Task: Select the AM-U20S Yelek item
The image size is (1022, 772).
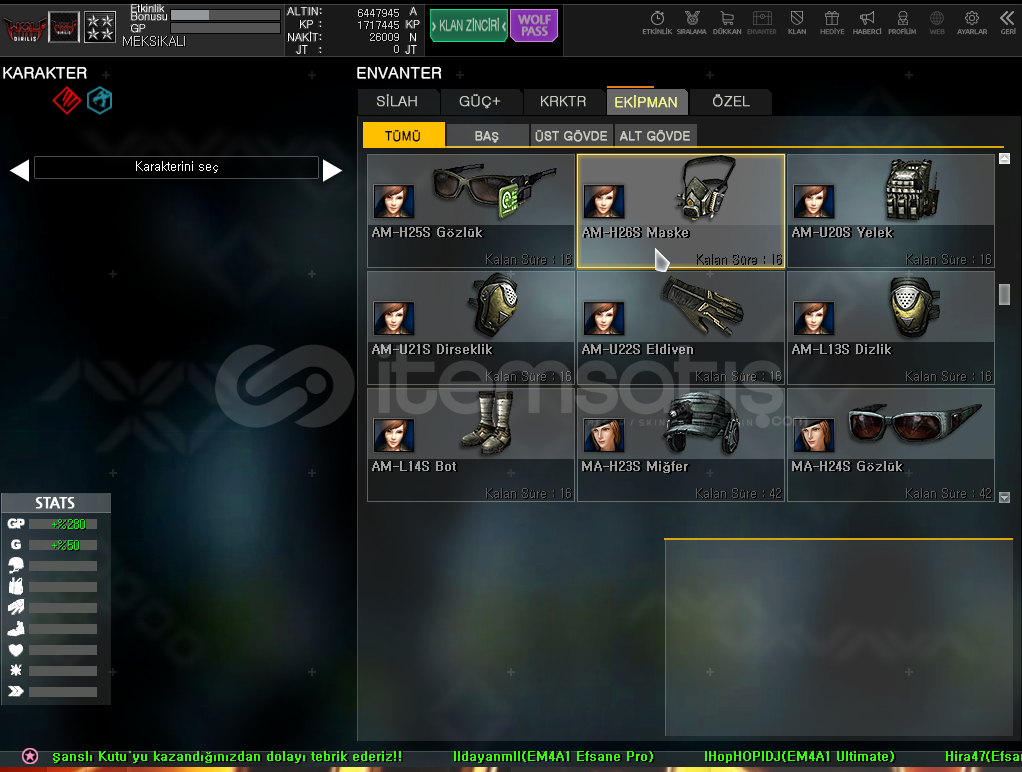Action: 891,211
